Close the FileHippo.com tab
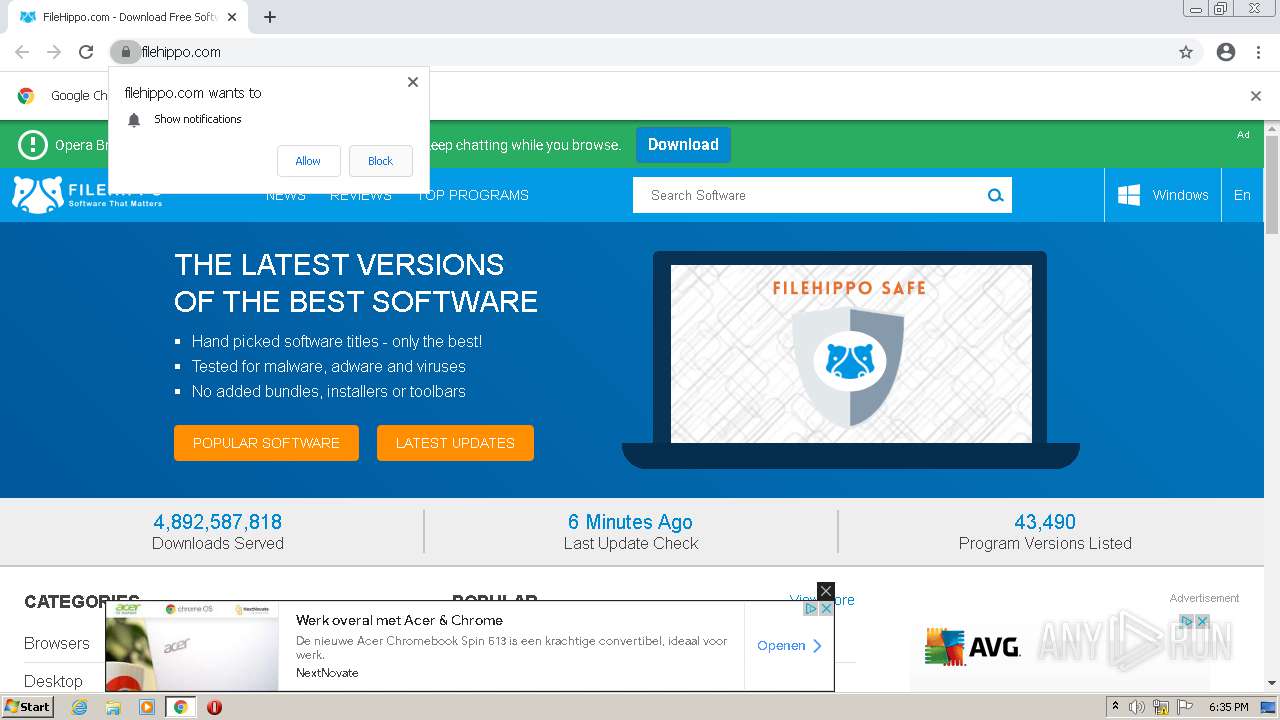Image resolution: width=1280 pixels, height=720 pixels. coord(233,17)
